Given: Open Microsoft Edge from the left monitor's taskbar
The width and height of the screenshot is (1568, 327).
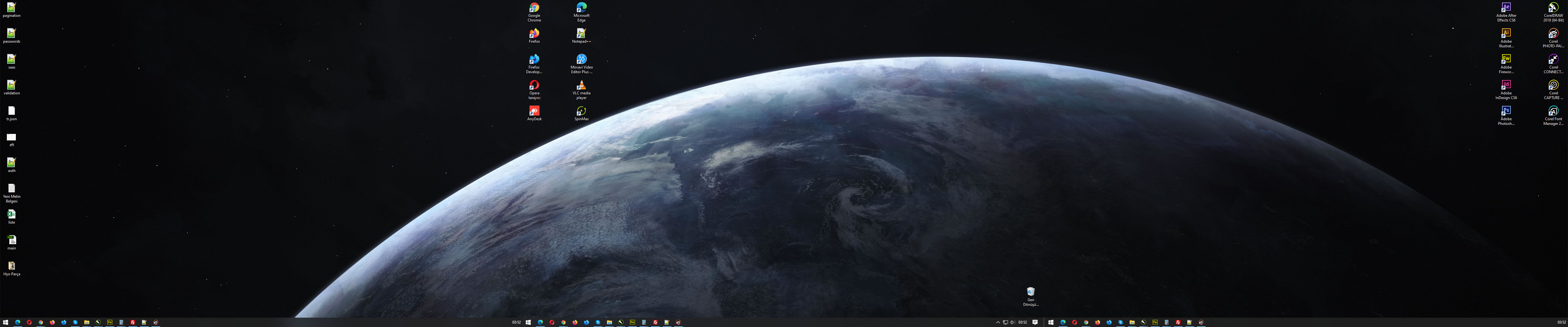Looking at the screenshot, I should (x=18, y=322).
